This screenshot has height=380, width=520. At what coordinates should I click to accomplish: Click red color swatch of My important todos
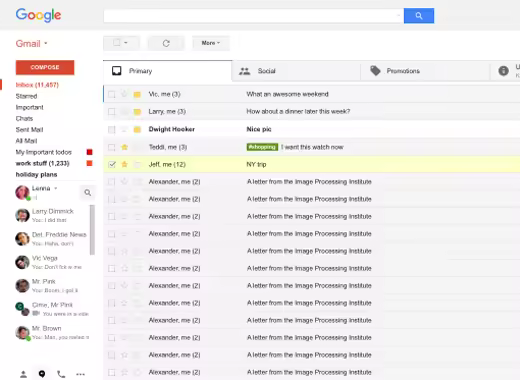click(89, 152)
